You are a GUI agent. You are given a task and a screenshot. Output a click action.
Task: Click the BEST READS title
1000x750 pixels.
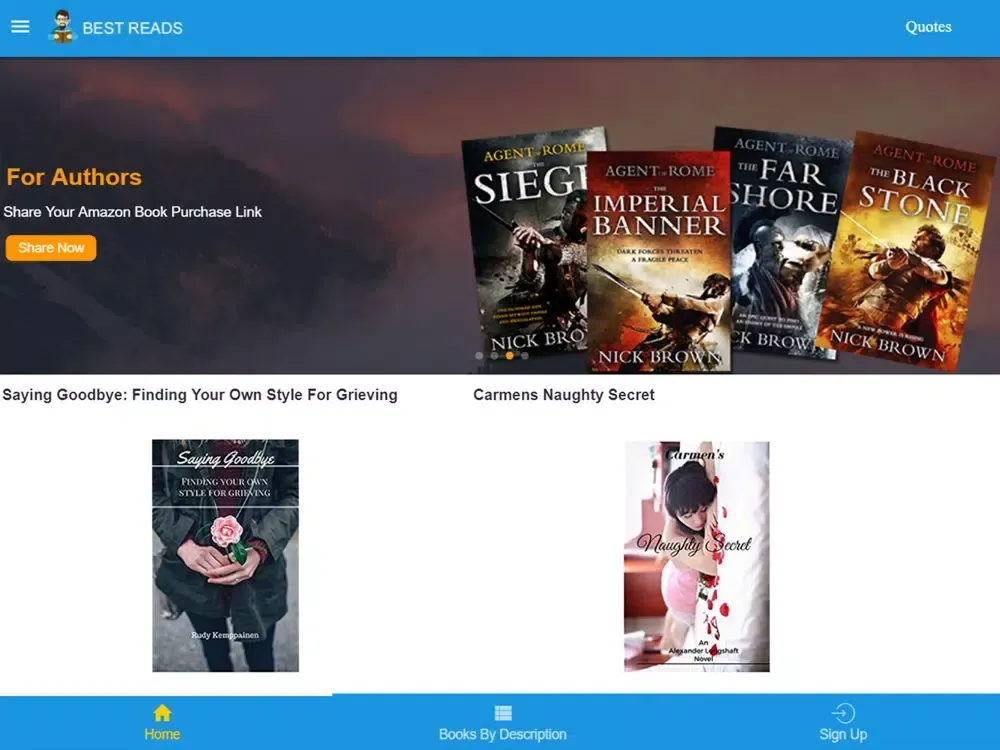[133, 28]
